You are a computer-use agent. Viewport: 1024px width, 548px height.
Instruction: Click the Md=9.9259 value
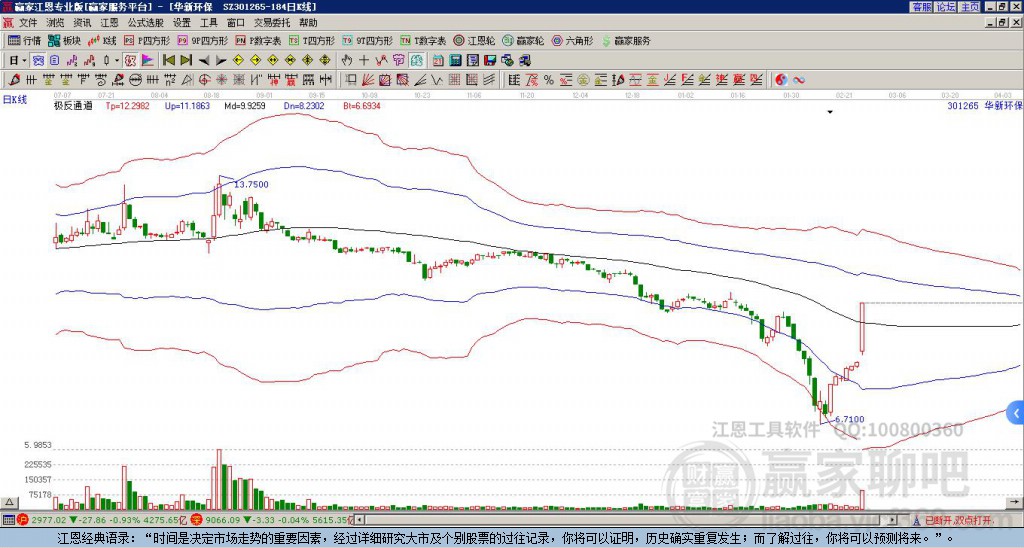[245, 106]
